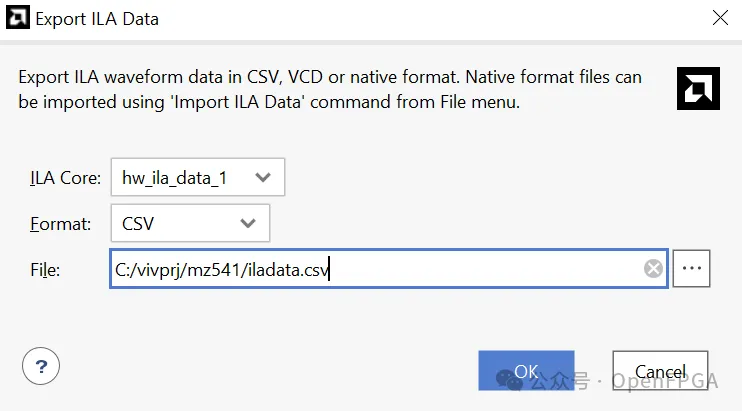Viewport: 742px width, 411px height.
Task: Close the Export ILA Data dialog
Action: coord(719,18)
